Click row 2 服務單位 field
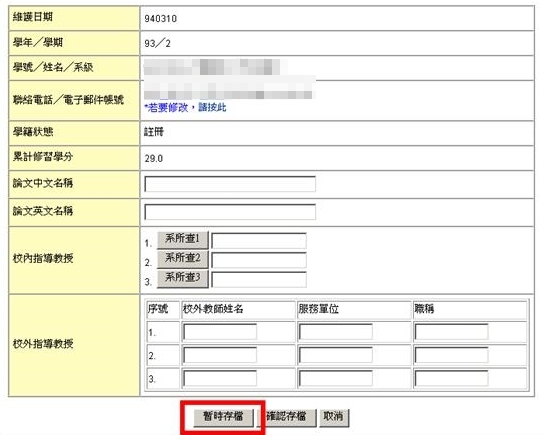The width and height of the screenshot is (544, 435). pos(335,355)
